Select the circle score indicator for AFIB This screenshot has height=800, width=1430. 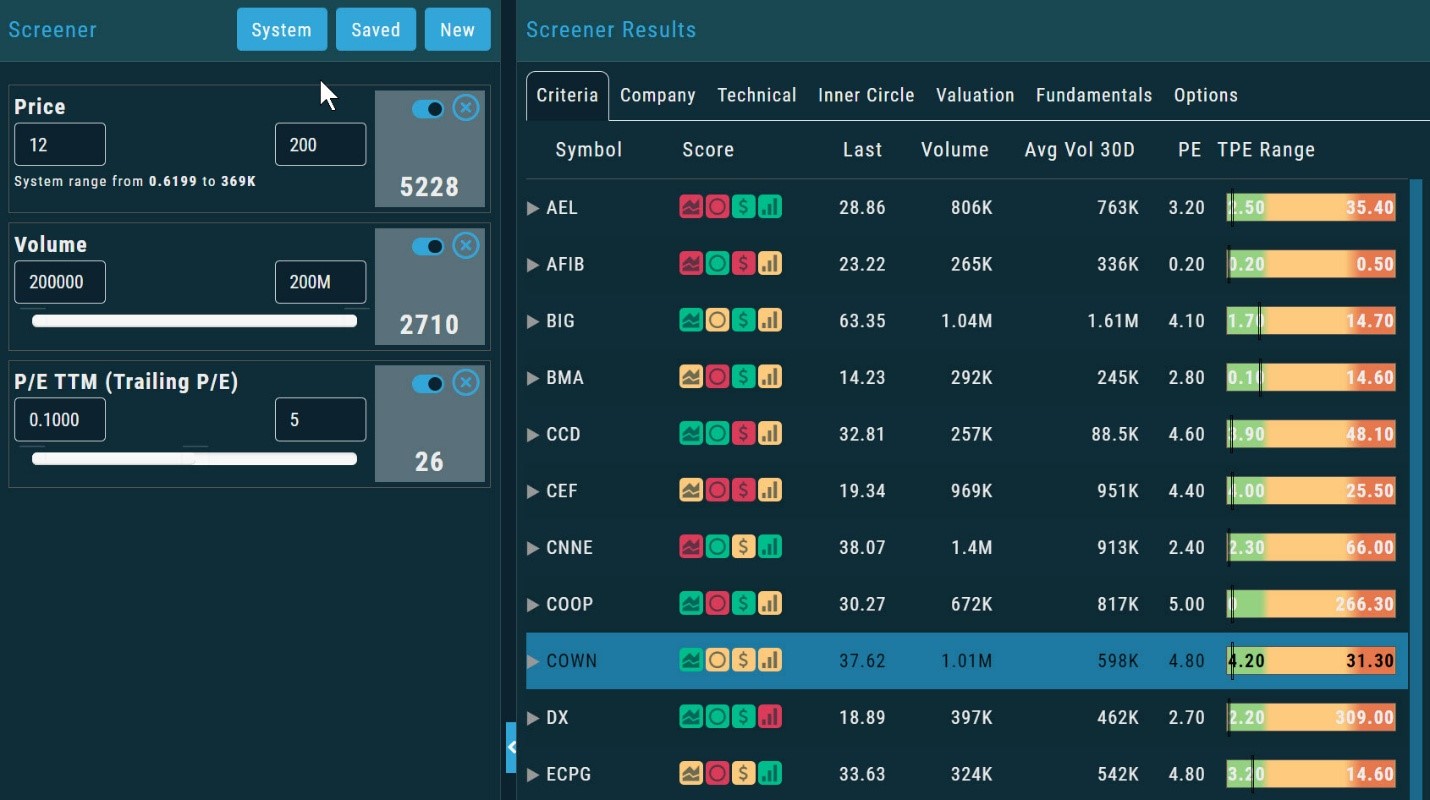pyautogui.click(x=717, y=264)
